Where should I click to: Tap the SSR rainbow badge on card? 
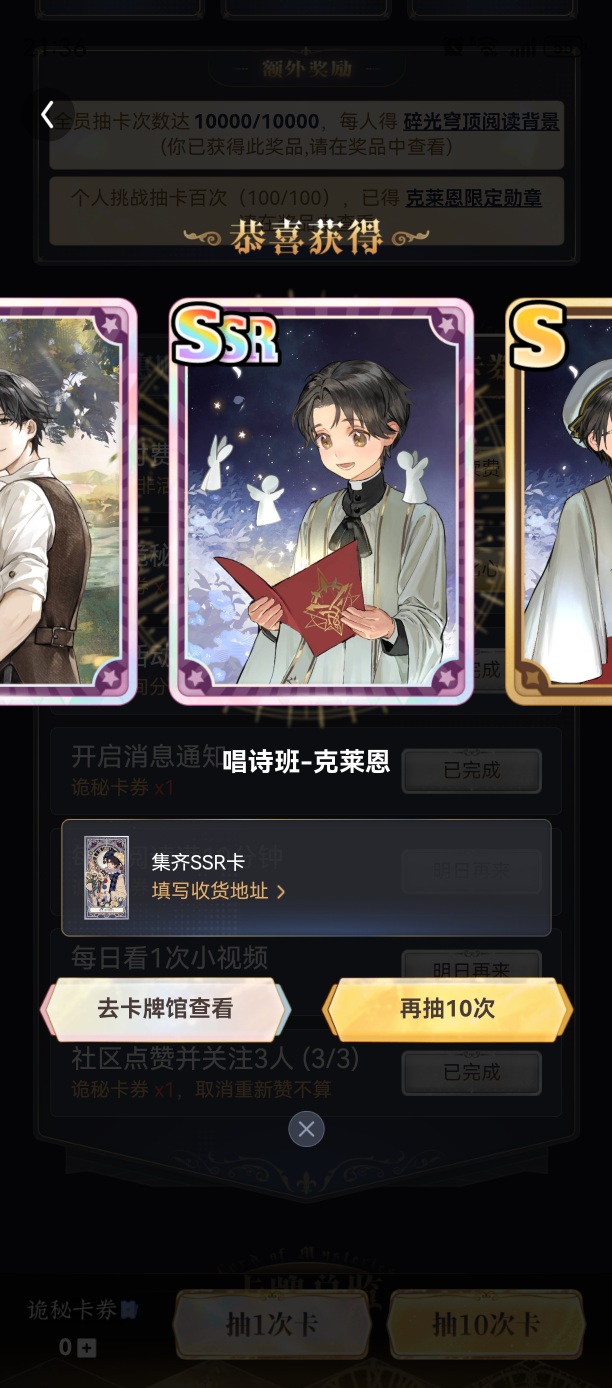point(224,336)
